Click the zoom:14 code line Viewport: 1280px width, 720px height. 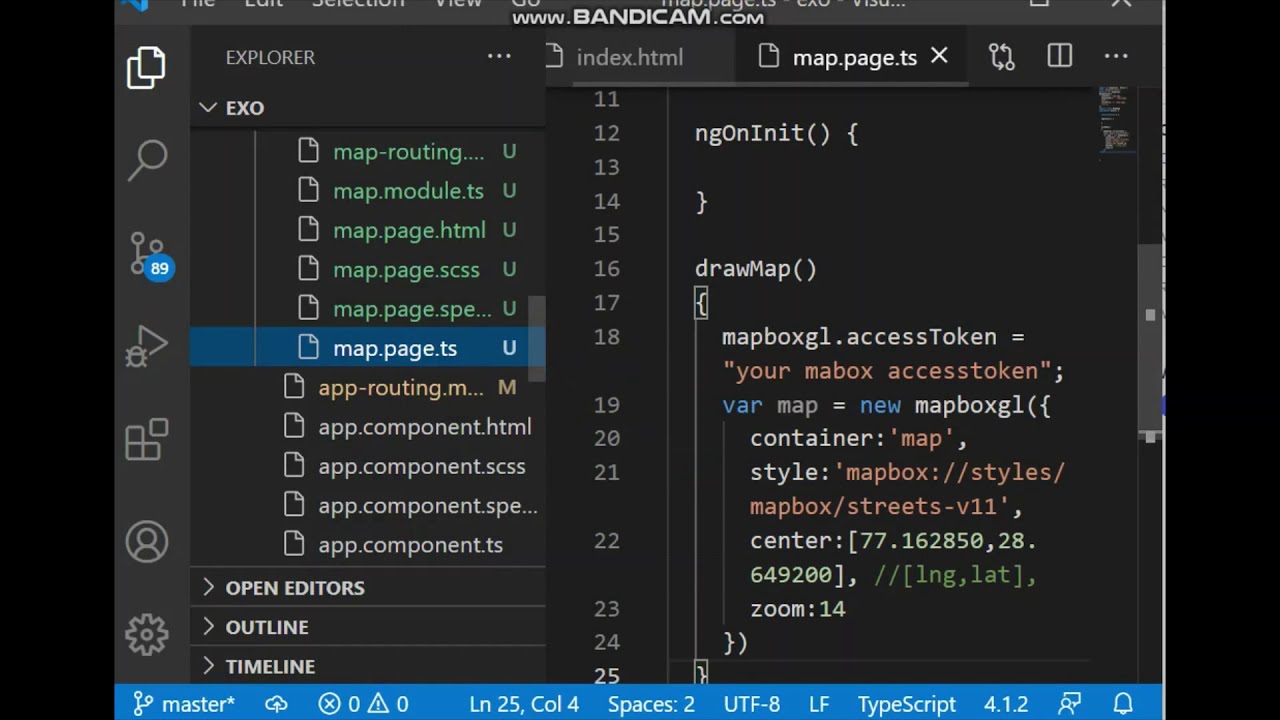[x=797, y=609]
